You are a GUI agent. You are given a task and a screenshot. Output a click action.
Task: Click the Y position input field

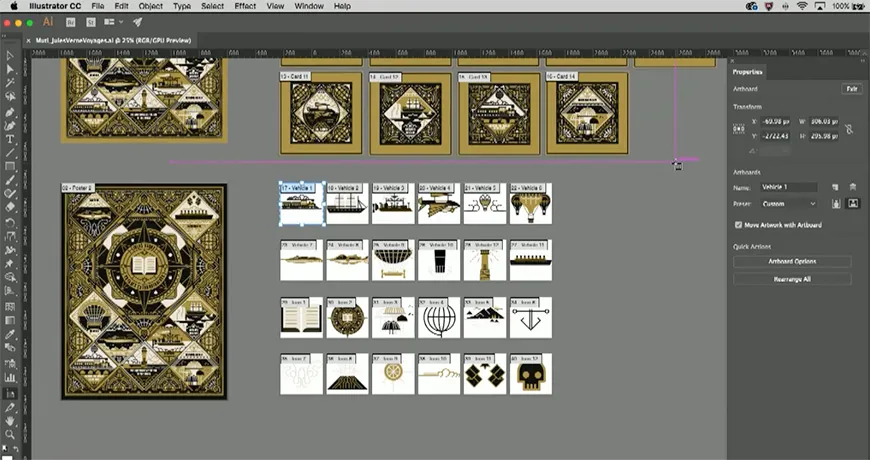[x=775, y=137]
